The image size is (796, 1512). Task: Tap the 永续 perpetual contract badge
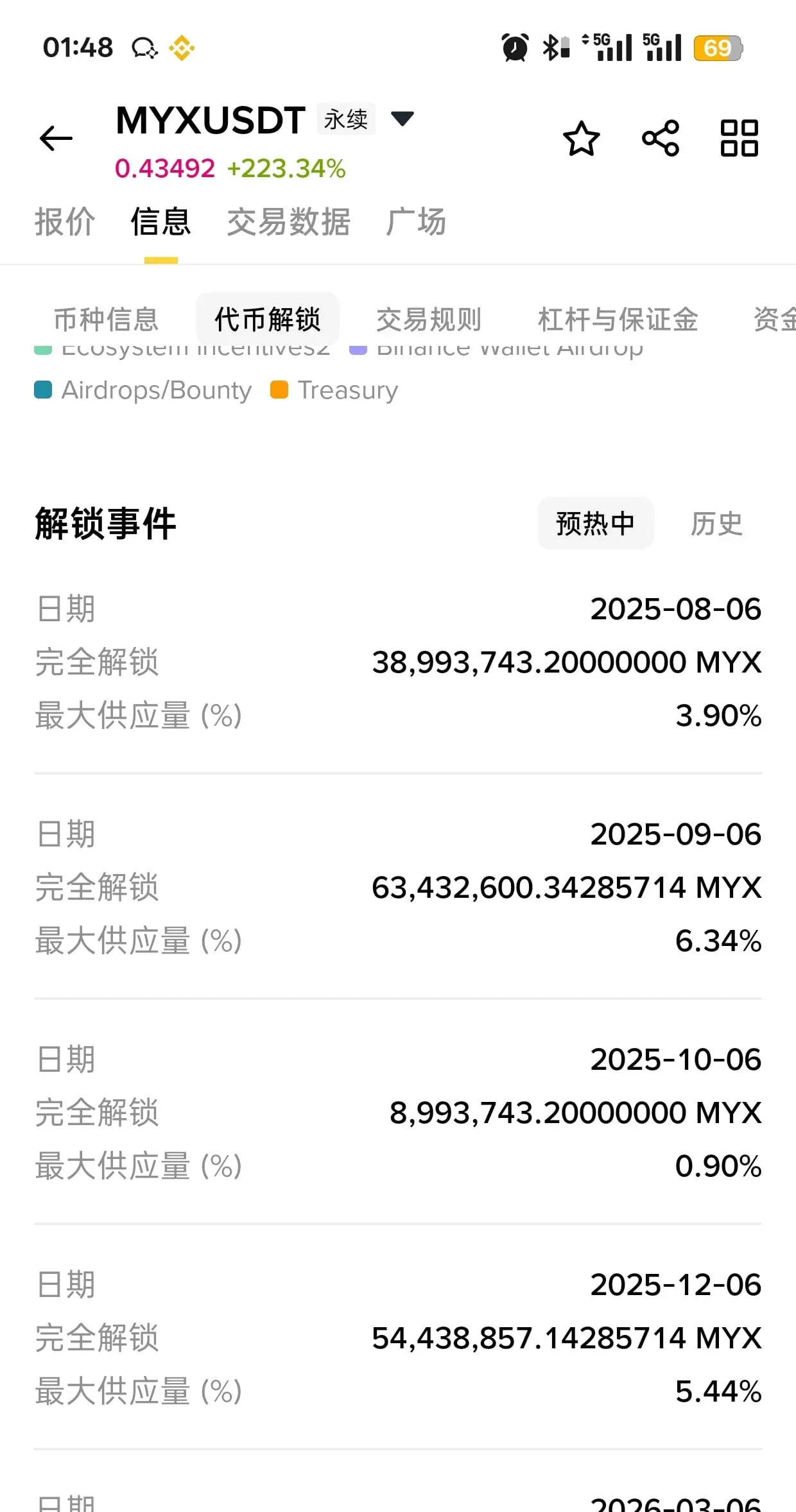(x=345, y=119)
